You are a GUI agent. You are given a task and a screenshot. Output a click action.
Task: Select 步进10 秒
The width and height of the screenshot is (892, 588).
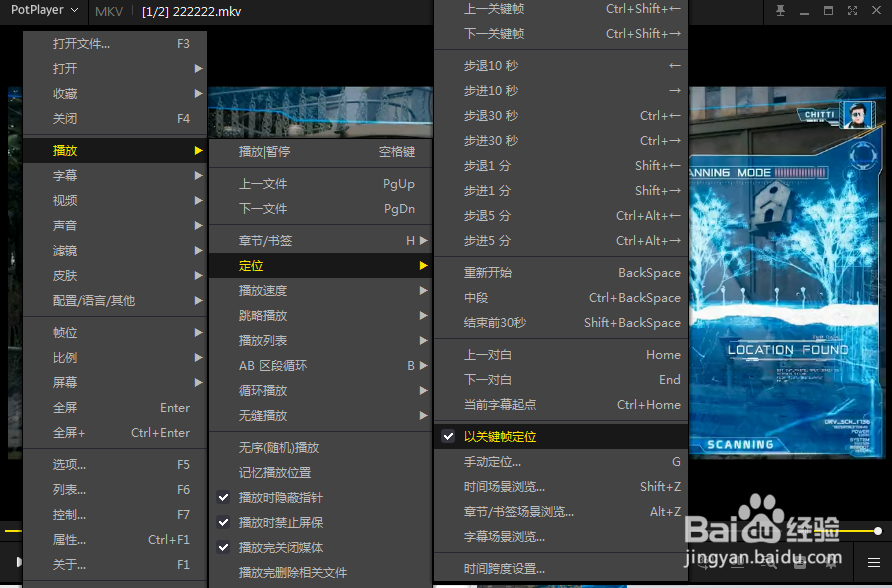561,91
